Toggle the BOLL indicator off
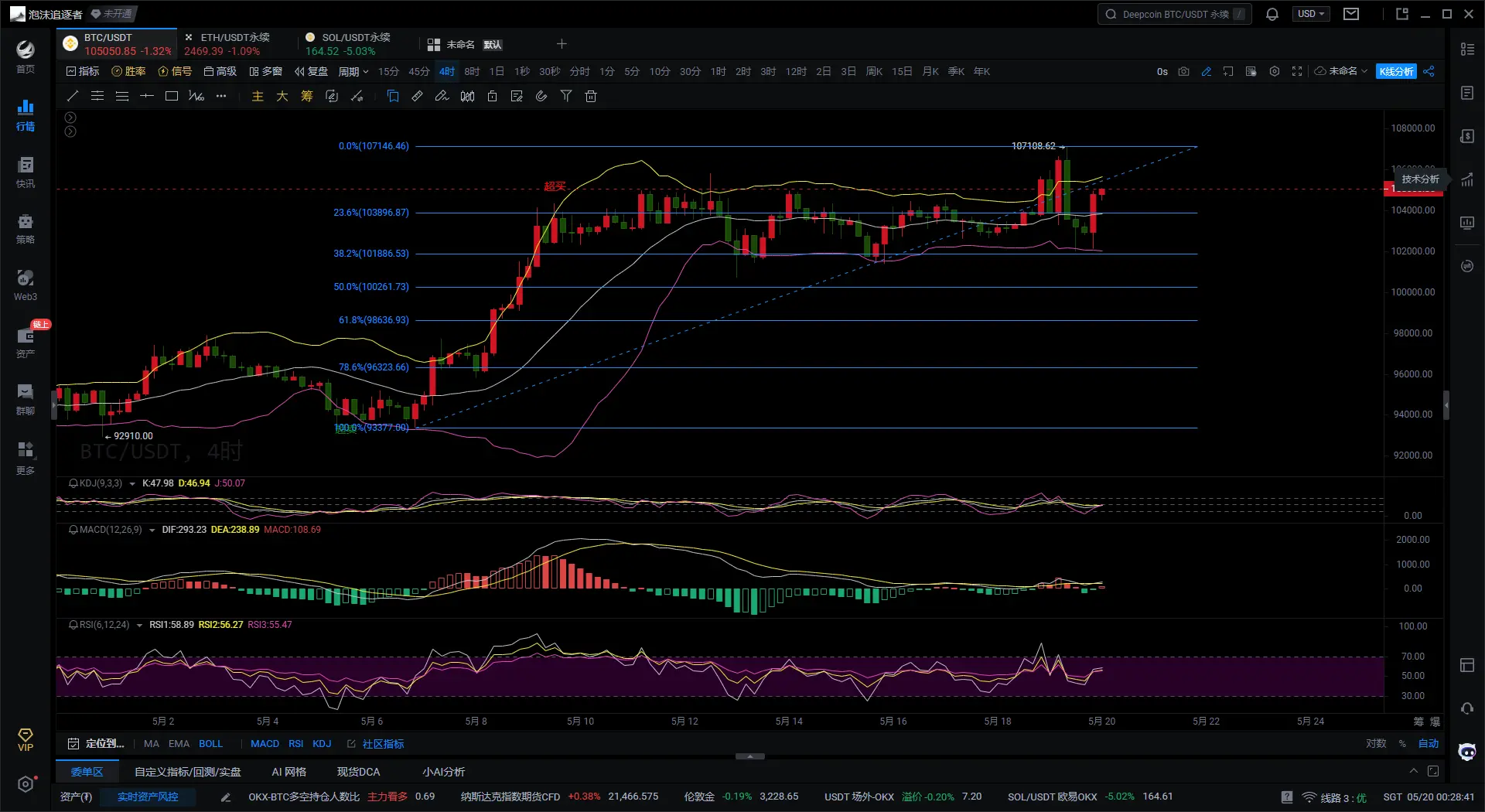This screenshot has height=812, width=1485. coord(210,743)
